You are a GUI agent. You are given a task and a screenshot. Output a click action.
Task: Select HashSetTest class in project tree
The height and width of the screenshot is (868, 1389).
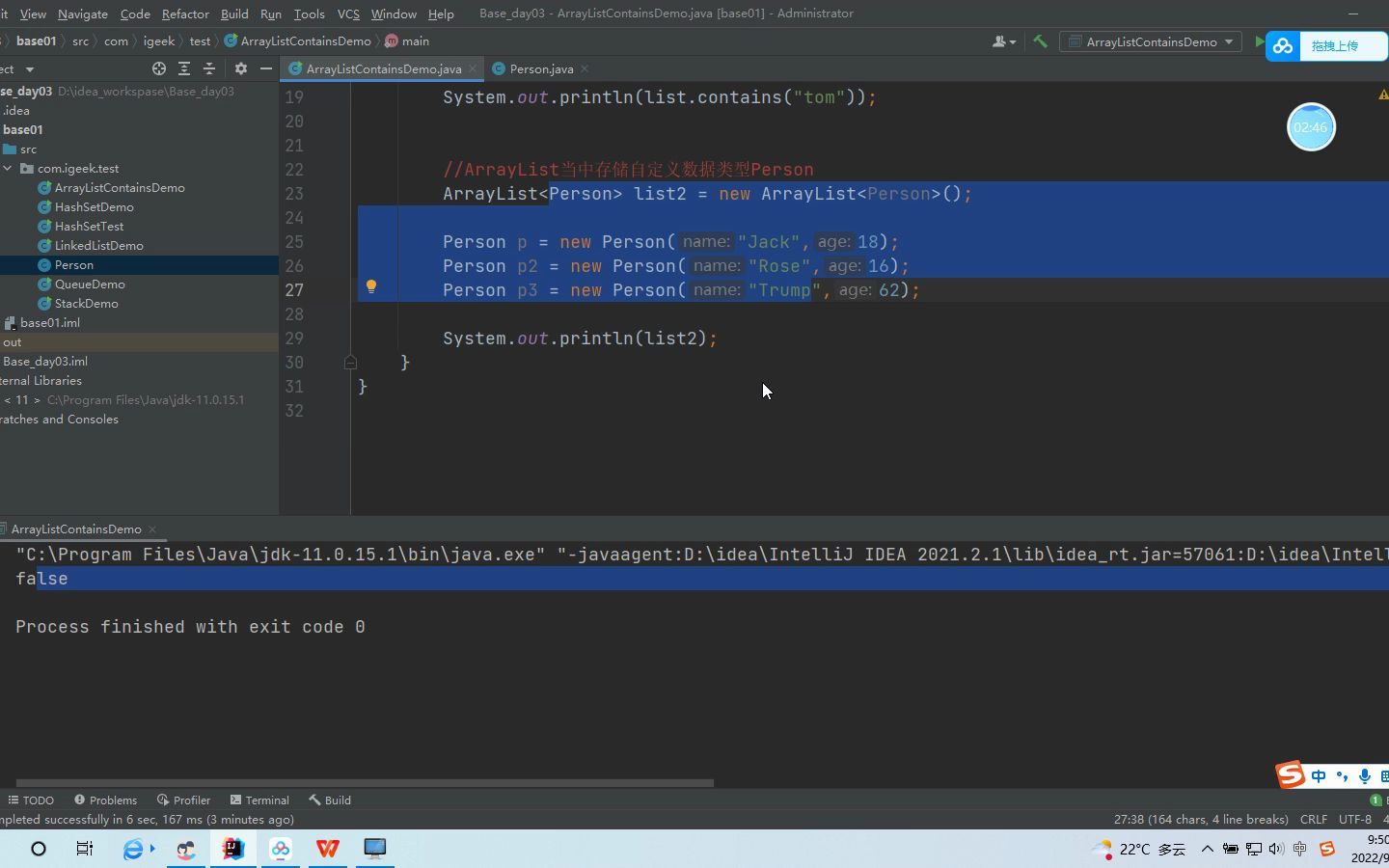click(x=89, y=227)
